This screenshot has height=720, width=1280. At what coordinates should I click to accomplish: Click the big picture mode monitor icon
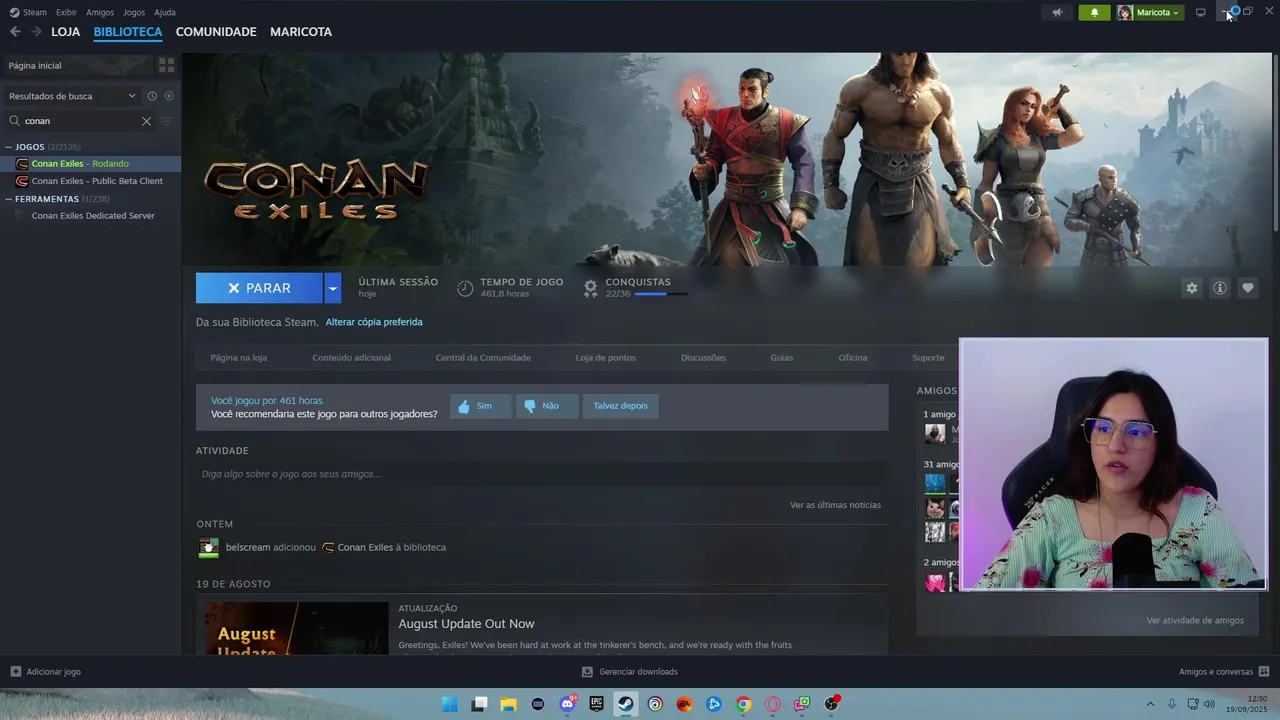1200,12
